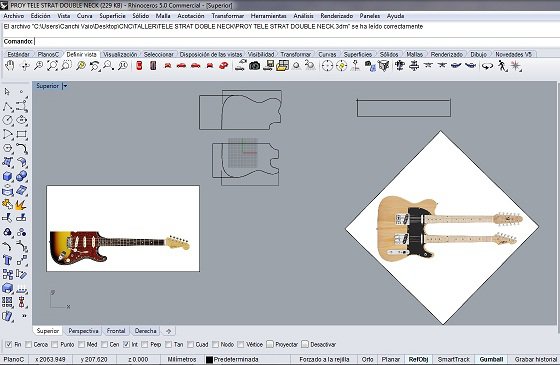Click the Rectangle tool in left sidebar
The image size is (560, 365).
tap(22, 134)
